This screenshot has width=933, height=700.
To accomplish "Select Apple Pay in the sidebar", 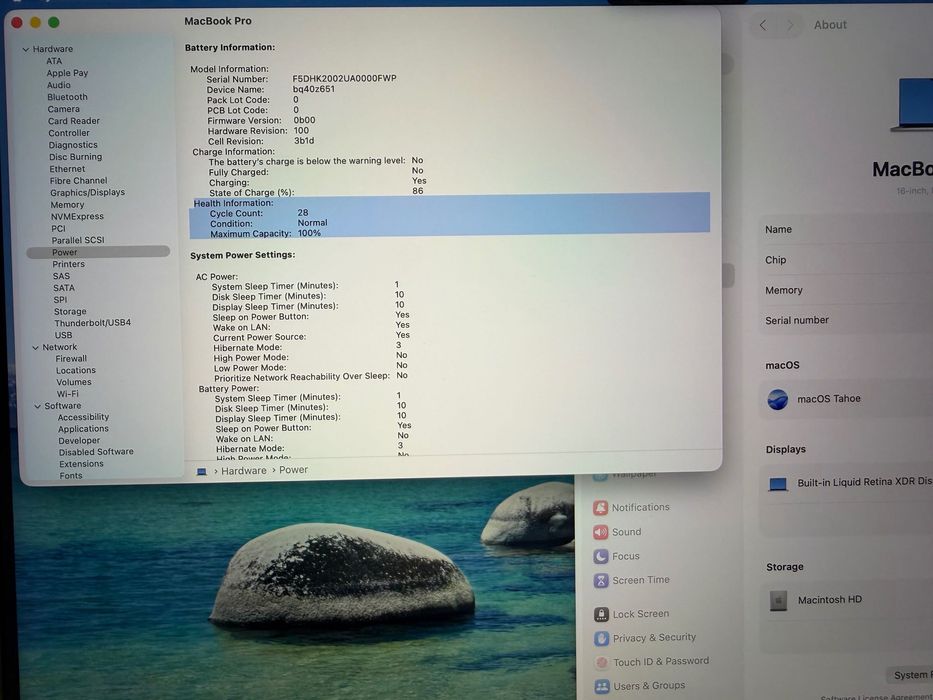I will point(67,73).
